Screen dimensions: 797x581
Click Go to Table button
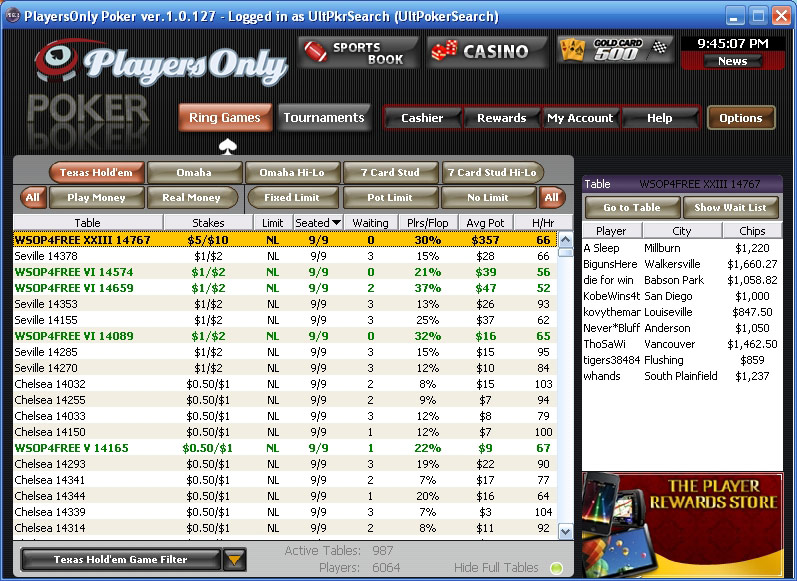tap(632, 207)
